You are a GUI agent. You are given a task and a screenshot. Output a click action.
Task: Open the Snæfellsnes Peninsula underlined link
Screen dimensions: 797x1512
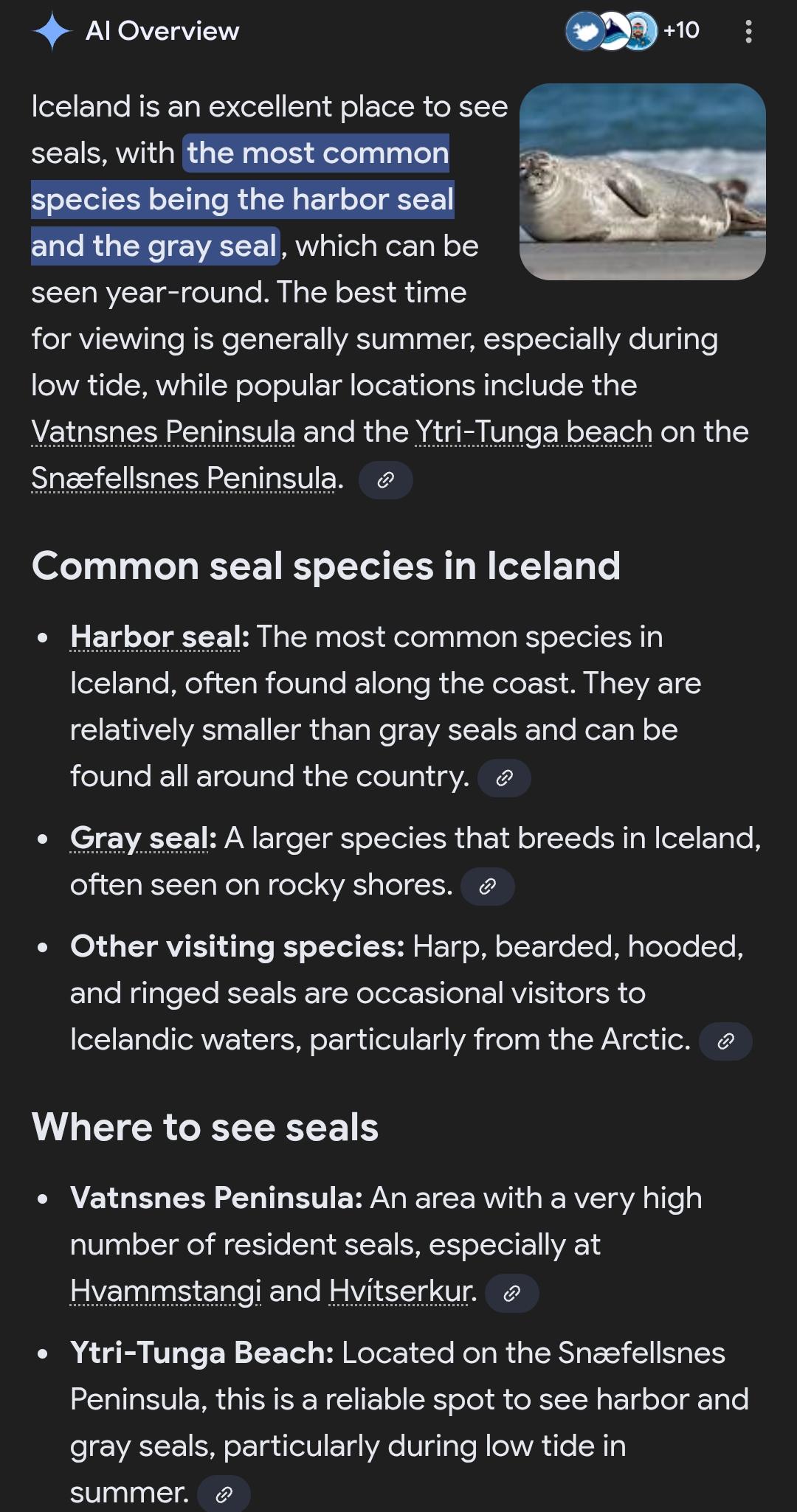(184, 479)
